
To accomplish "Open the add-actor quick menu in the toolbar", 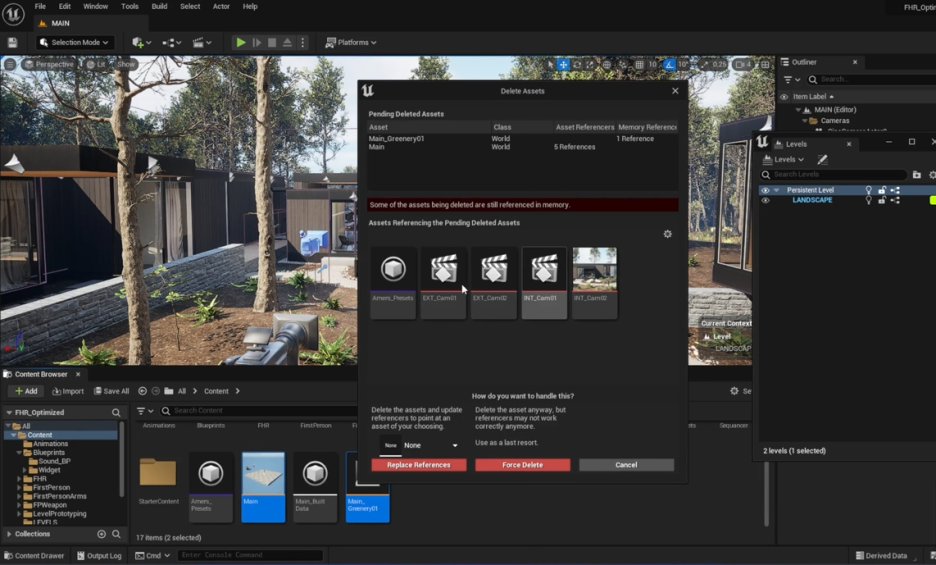I will pos(141,42).
